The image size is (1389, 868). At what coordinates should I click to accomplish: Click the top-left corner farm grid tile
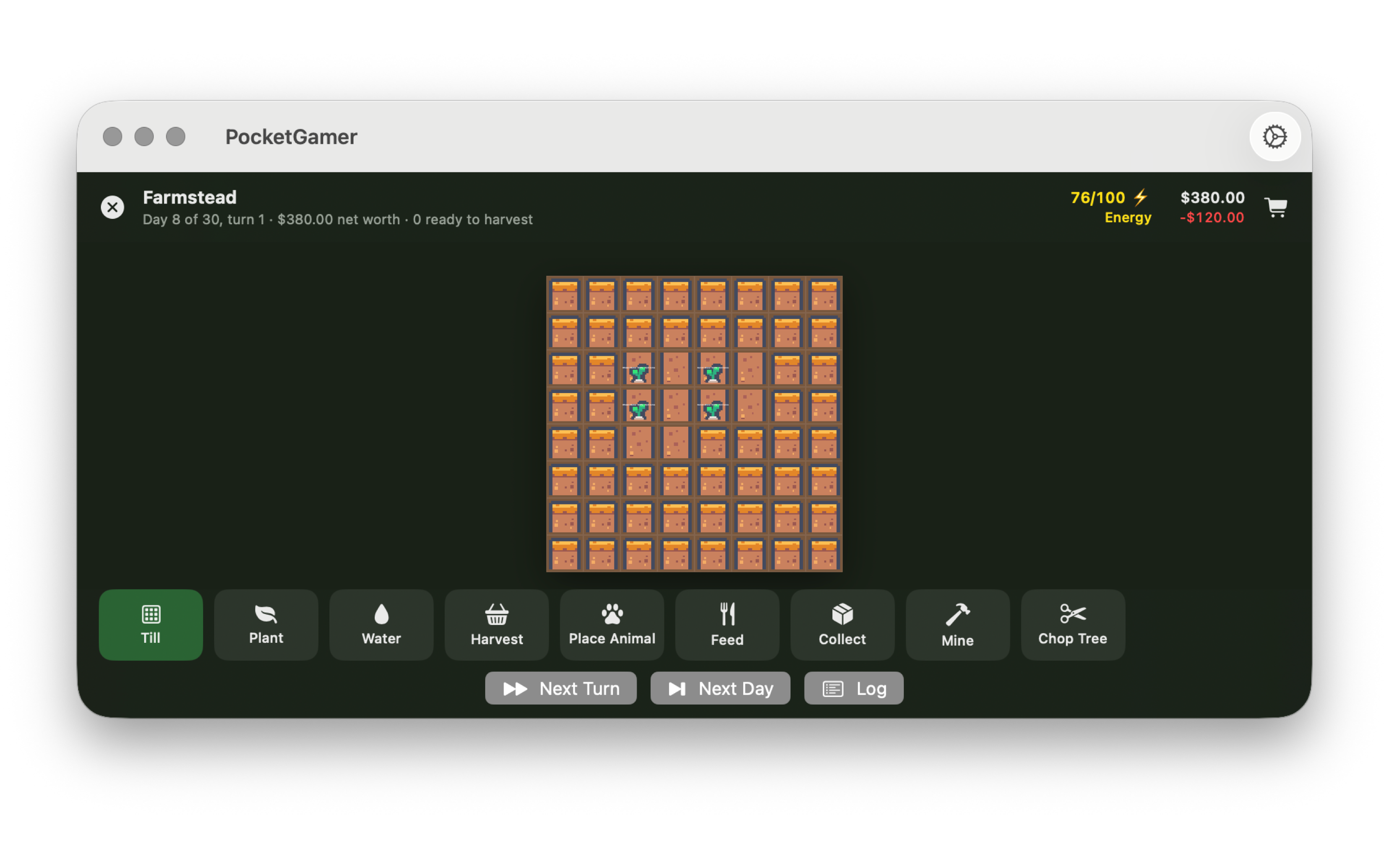click(565, 295)
